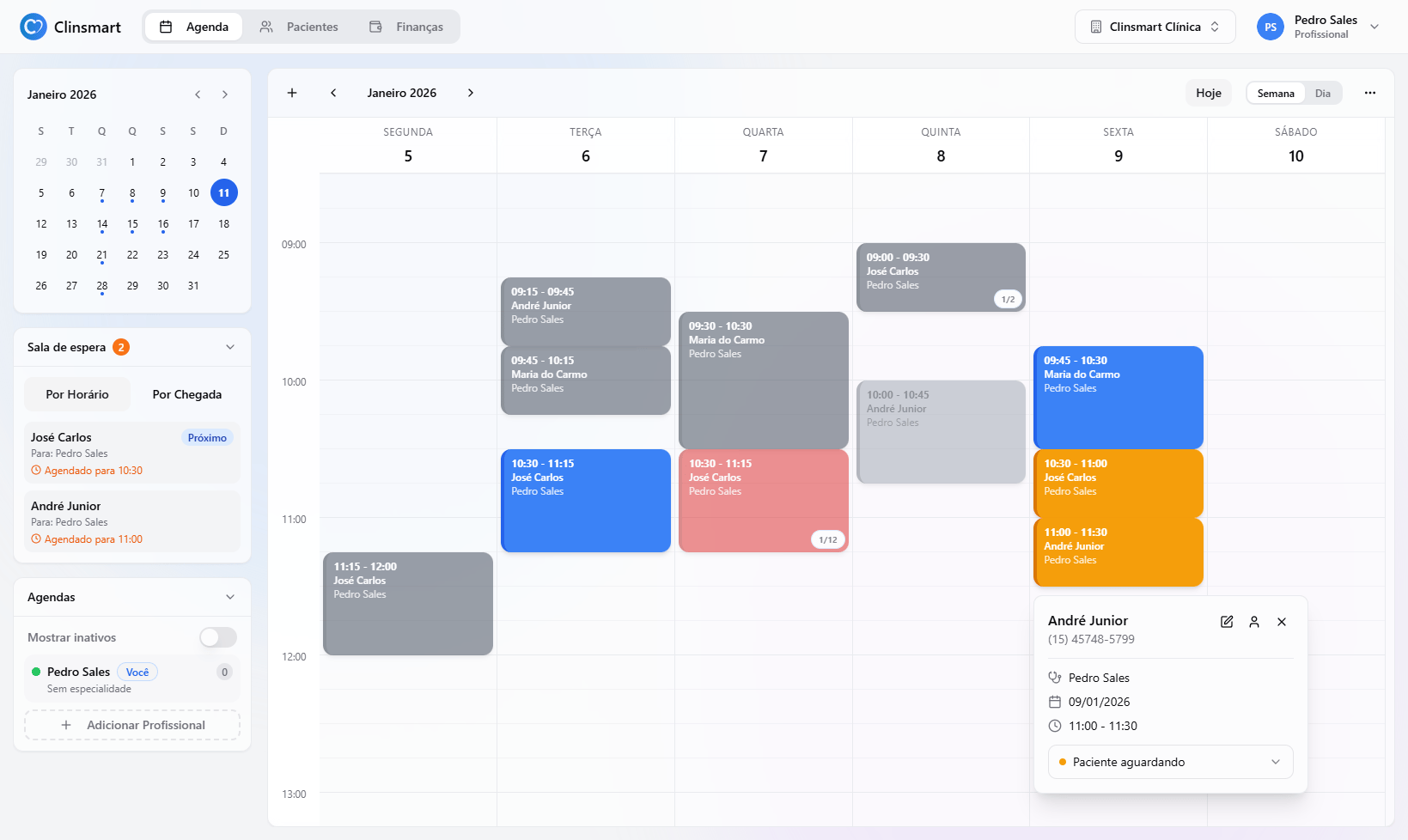Select day 28 in the mini calendar
The height and width of the screenshot is (840, 1408).
pyautogui.click(x=102, y=286)
